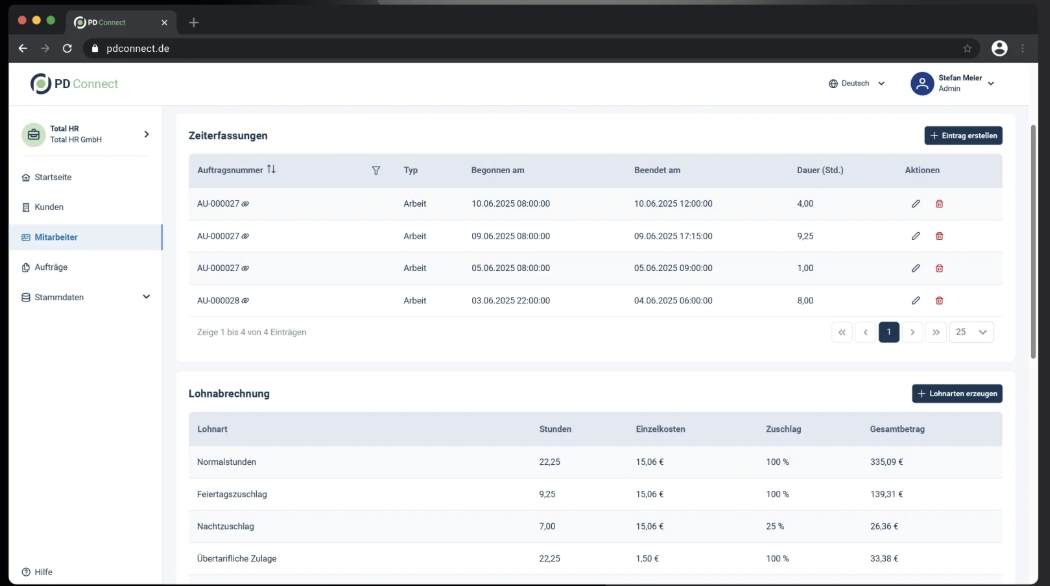Click the Lohnarten erzeugen button
Screen dimensions: 1050x586
(x=956, y=394)
